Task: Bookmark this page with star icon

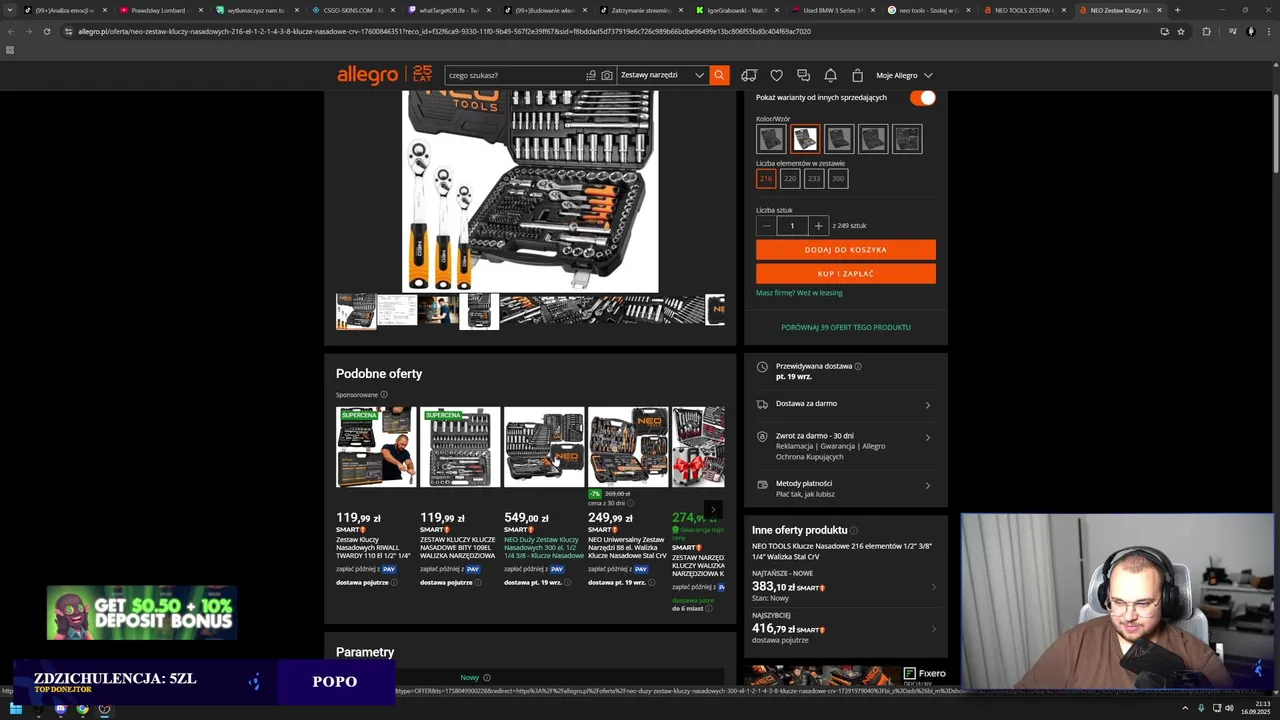Action: [1181, 31]
